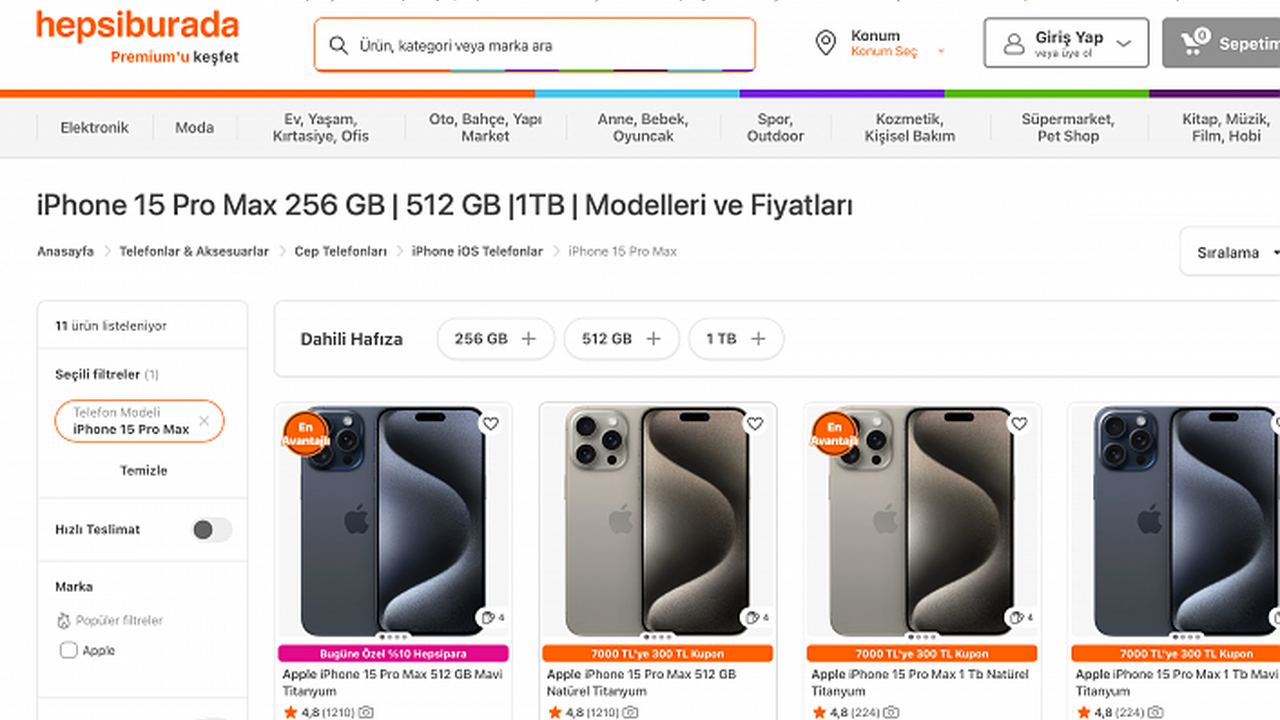Click the search magnifier icon
Viewport: 1280px width, 720px height.
[x=339, y=45]
